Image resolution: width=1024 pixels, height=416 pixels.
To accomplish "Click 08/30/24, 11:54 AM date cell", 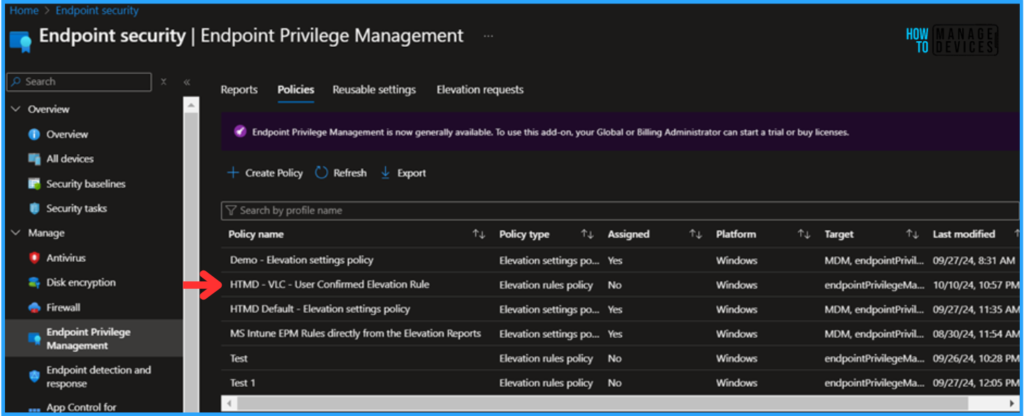I will (974, 334).
